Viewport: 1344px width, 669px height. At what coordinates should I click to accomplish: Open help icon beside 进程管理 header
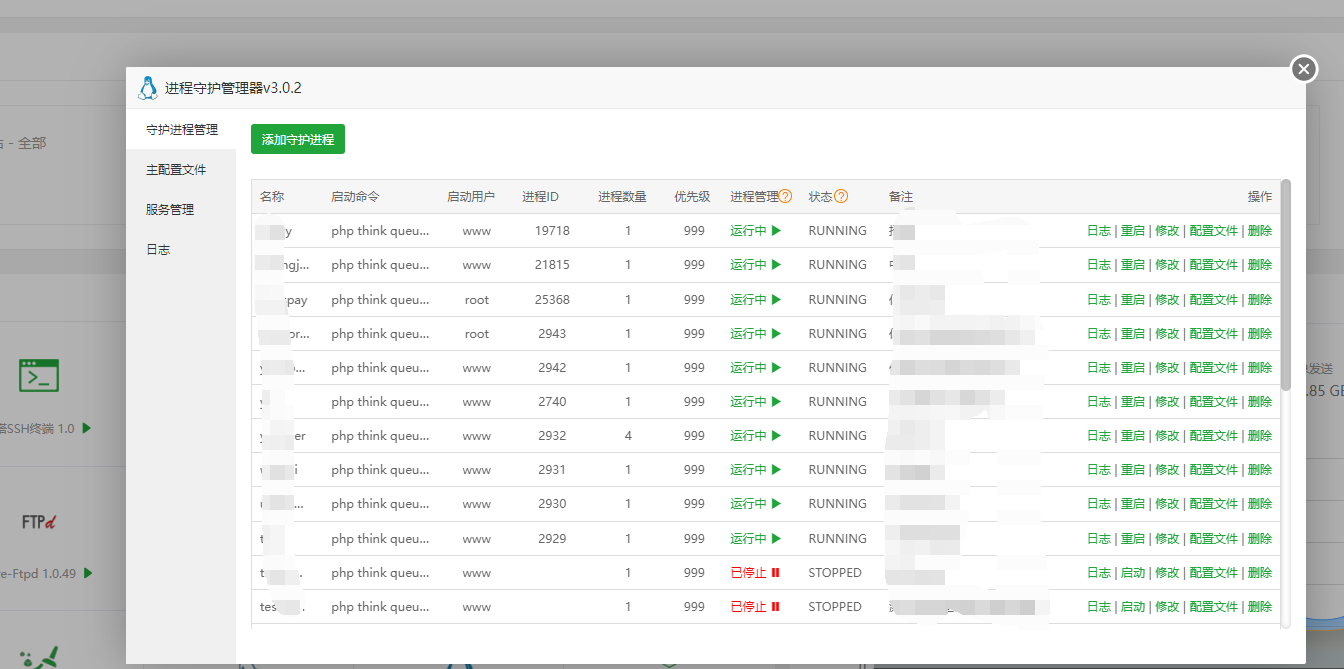785,197
